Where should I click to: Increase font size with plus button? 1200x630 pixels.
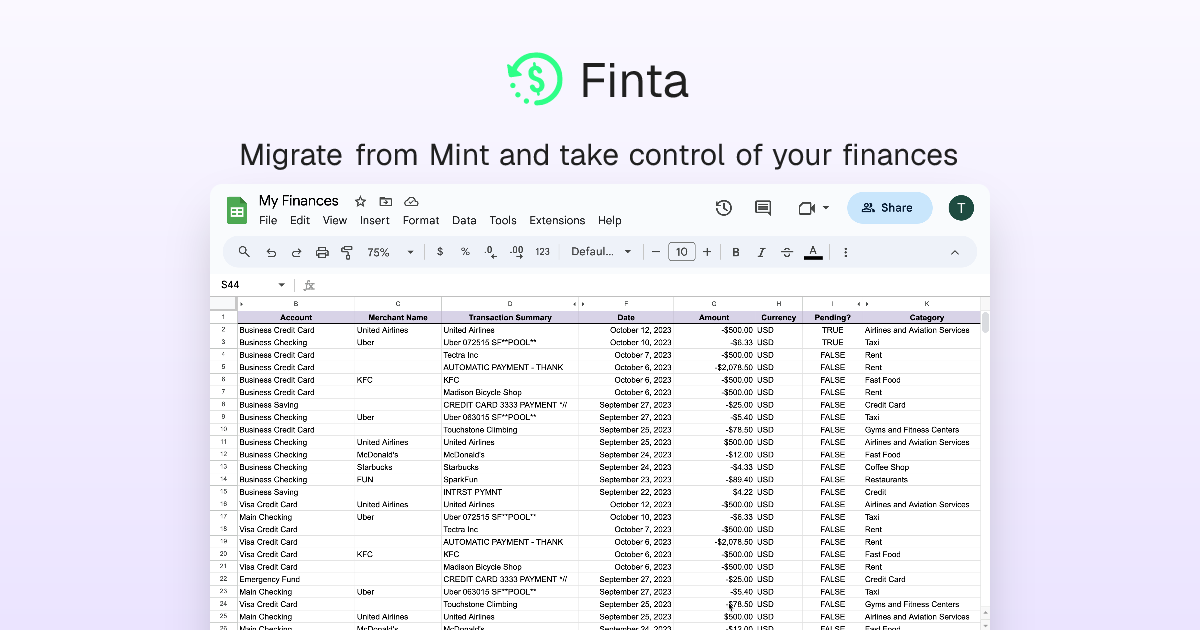707,252
